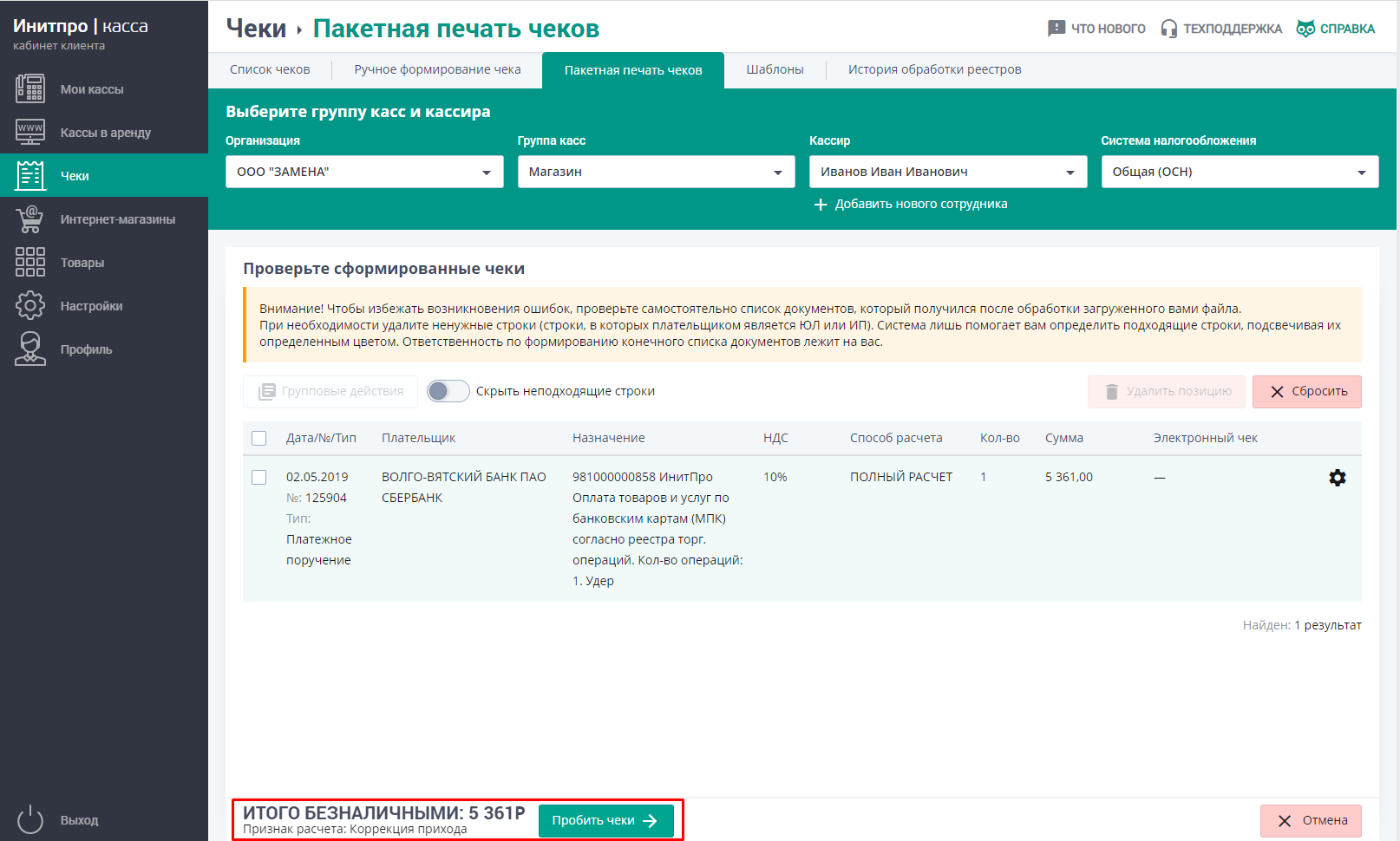1400x841 pixels.
Task: Open Мои кассы menu label
Action: pyautogui.click(x=92, y=89)
